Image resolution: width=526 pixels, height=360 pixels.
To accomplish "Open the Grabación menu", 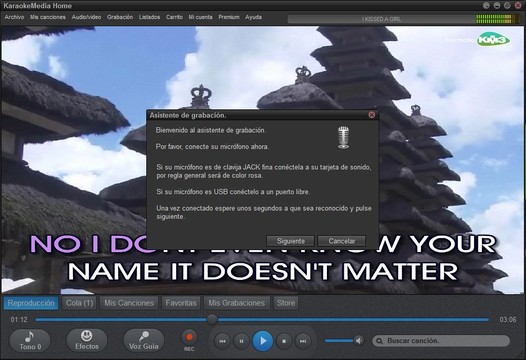I will (x=120, y=17).
